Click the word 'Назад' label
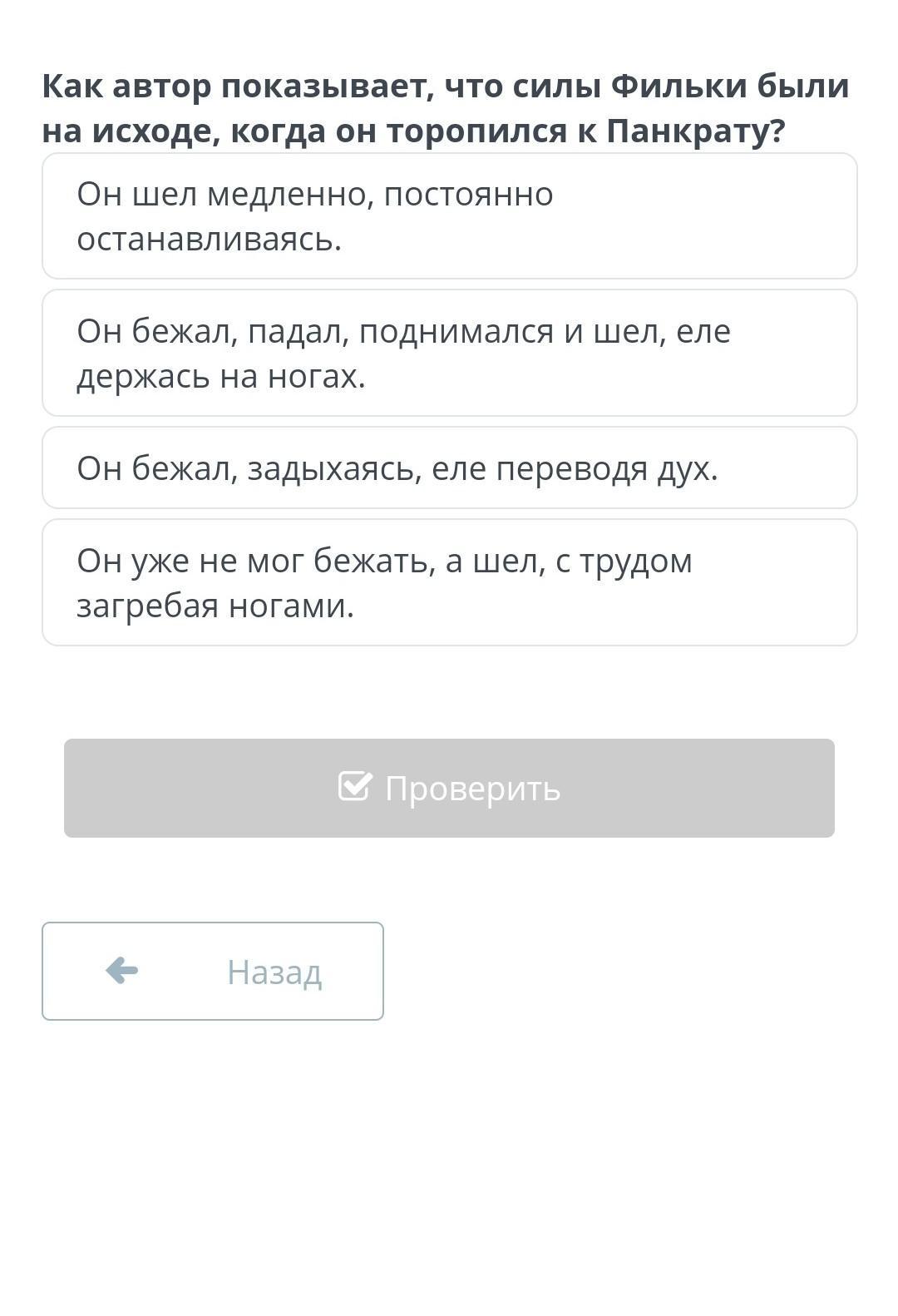The height and width of the screenshot is (1316, 898). 274,972
